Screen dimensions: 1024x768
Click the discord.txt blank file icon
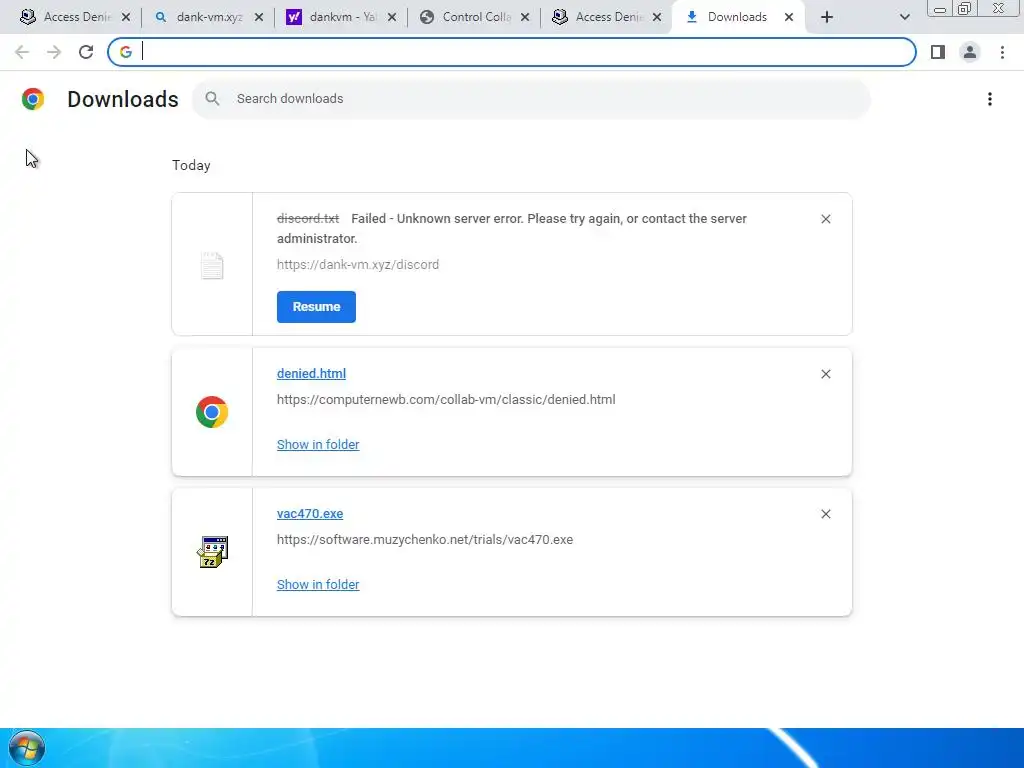point(212,265)
